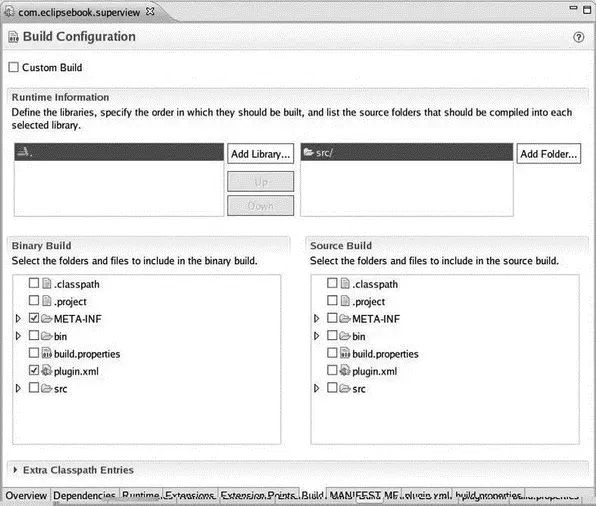This screenshot has height=506, width=596.
Task: Check build.properties in Source Build
Action: (x=332, y=352)
